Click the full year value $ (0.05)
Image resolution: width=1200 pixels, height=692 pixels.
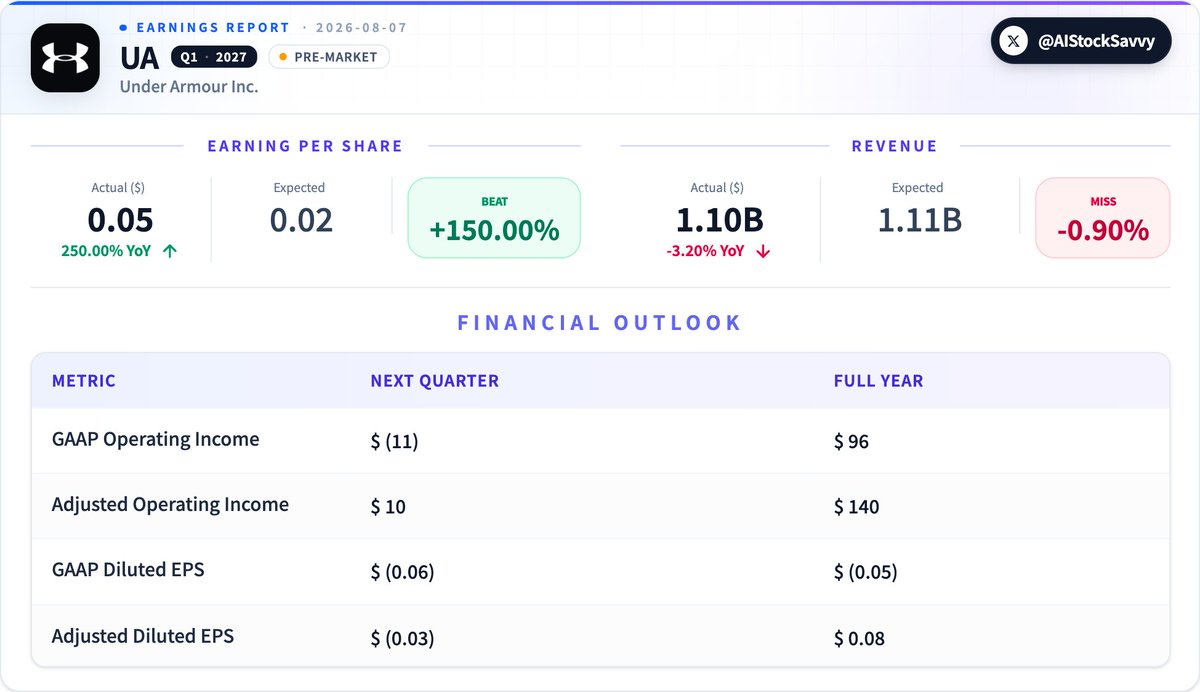pyautogui.click(x=865, y=572)
